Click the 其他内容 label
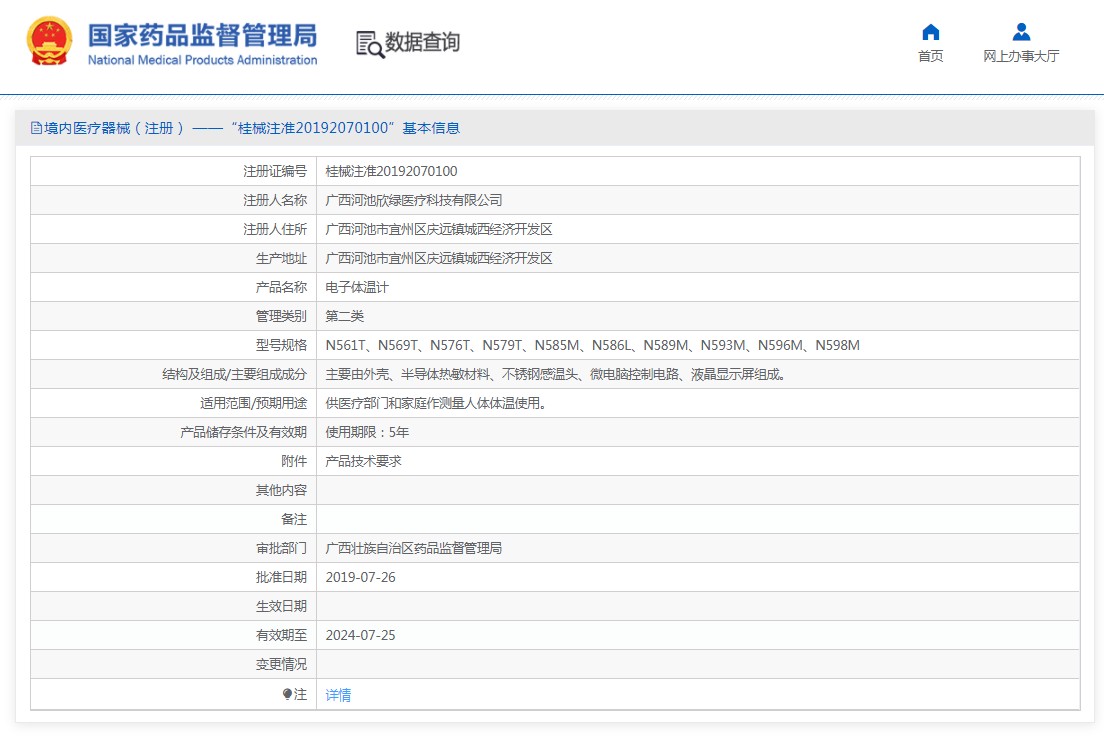Screen dimensions: 1104x738 (x=281, y=490)
